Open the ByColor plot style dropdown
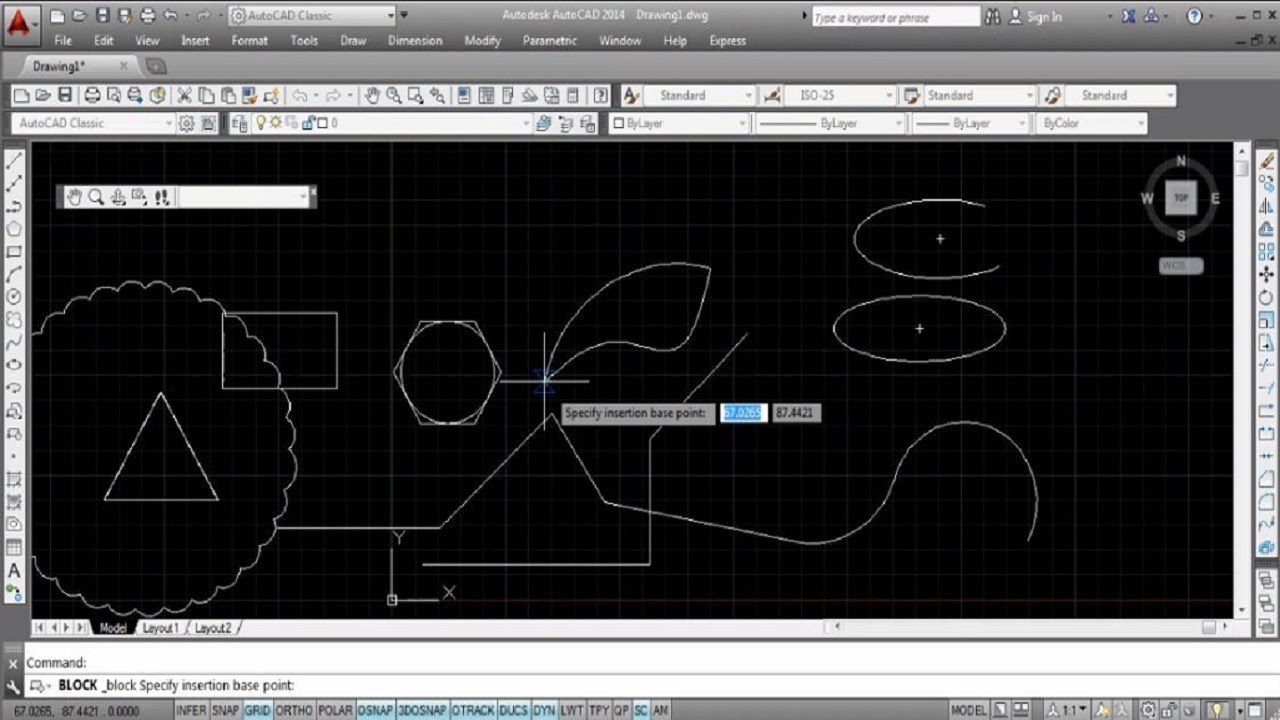Viewport: 1280px width, 720px height. [x=1091, y=123]
